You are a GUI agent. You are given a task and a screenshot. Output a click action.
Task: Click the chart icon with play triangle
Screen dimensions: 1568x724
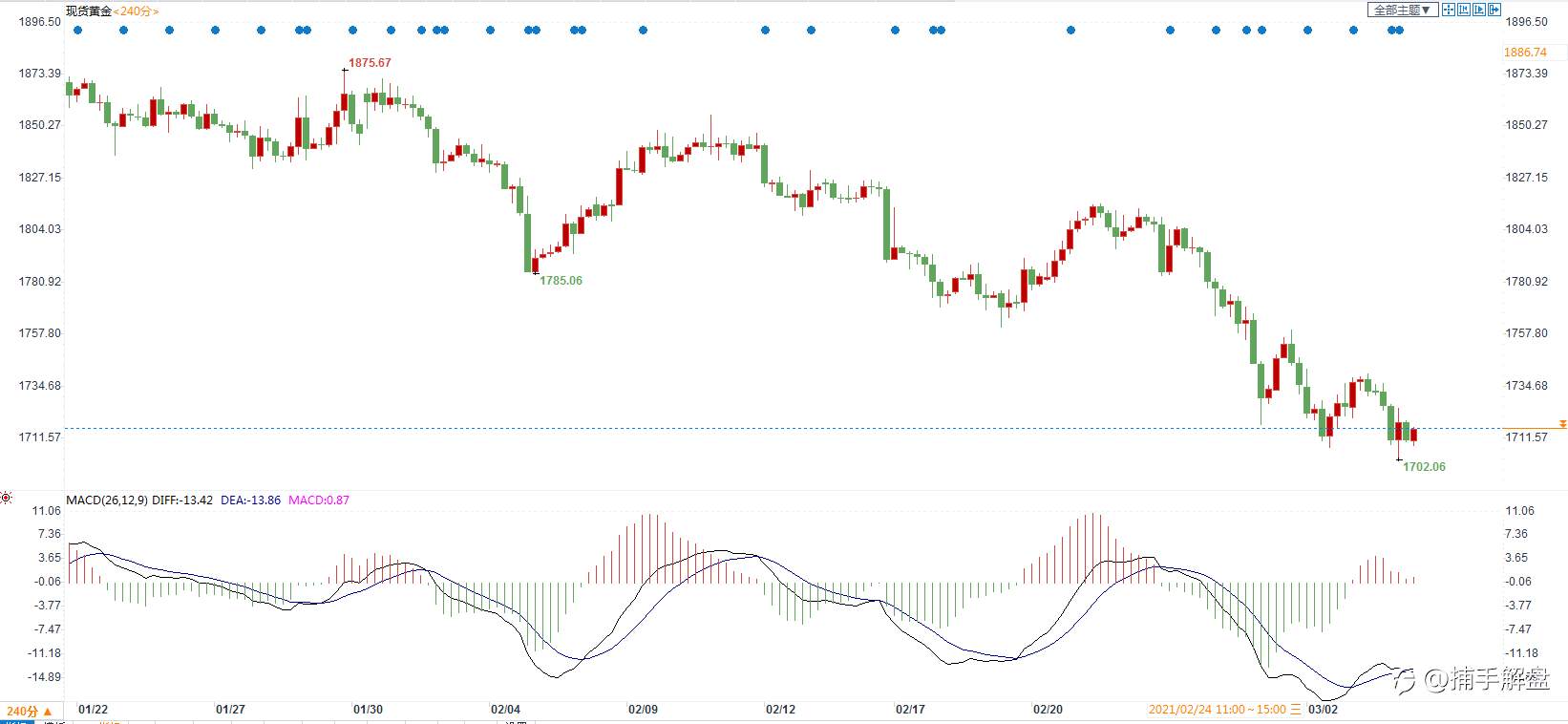[1479, 11]
